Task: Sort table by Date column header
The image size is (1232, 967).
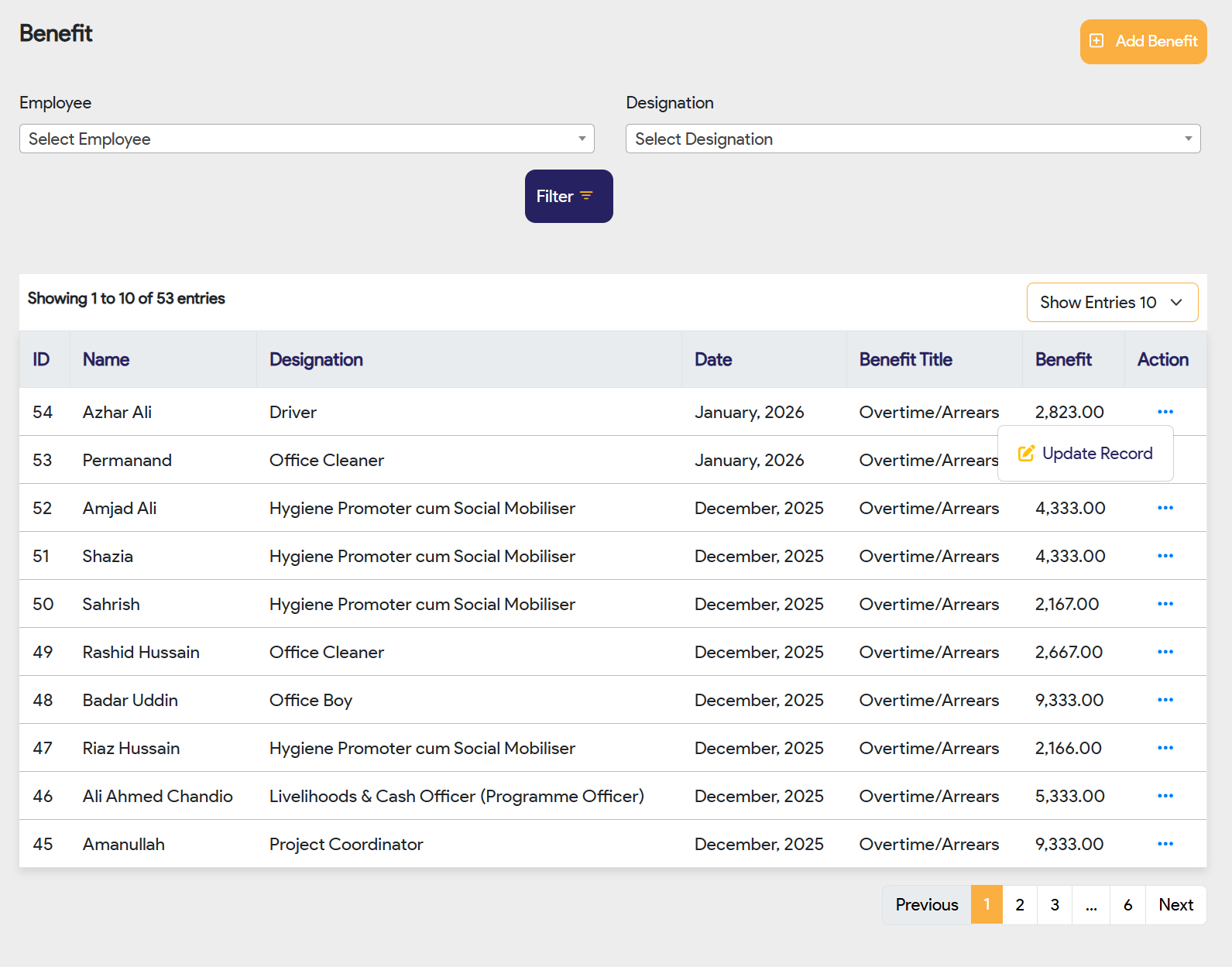Action: [713, 359]
